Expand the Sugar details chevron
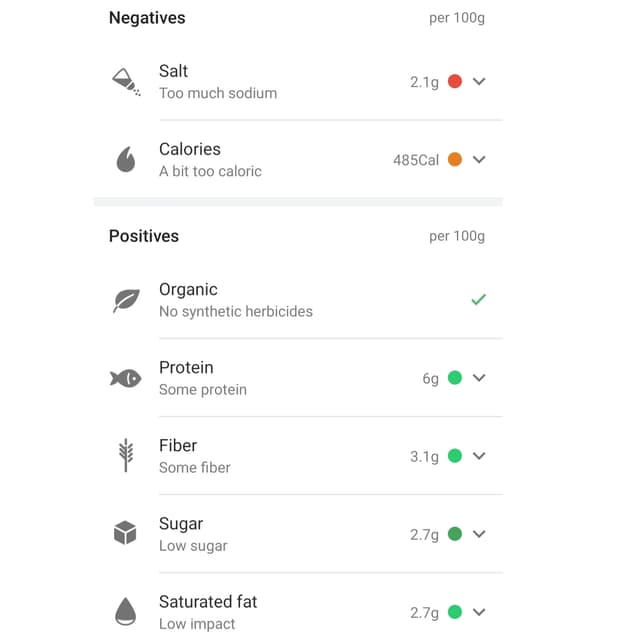This screenshot has width=640, height=640. tap(479, 534)
